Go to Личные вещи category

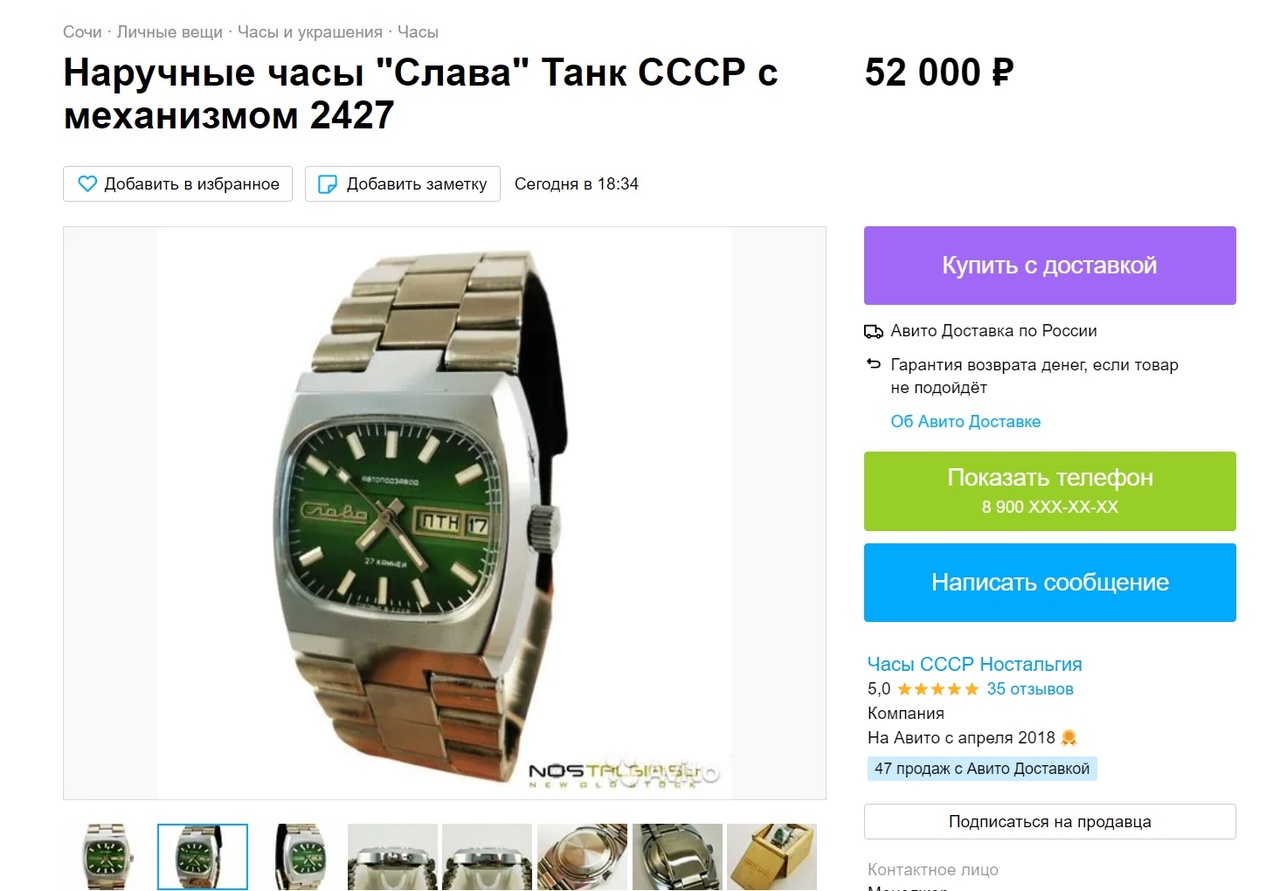169,32
